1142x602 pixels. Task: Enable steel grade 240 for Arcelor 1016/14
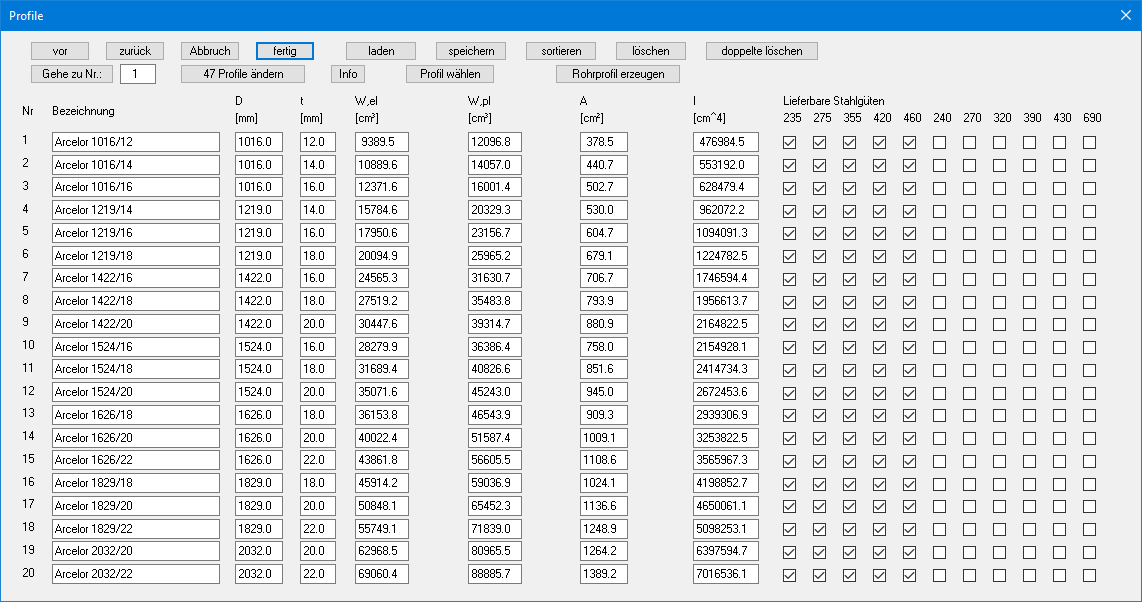(x=940, y=166)
